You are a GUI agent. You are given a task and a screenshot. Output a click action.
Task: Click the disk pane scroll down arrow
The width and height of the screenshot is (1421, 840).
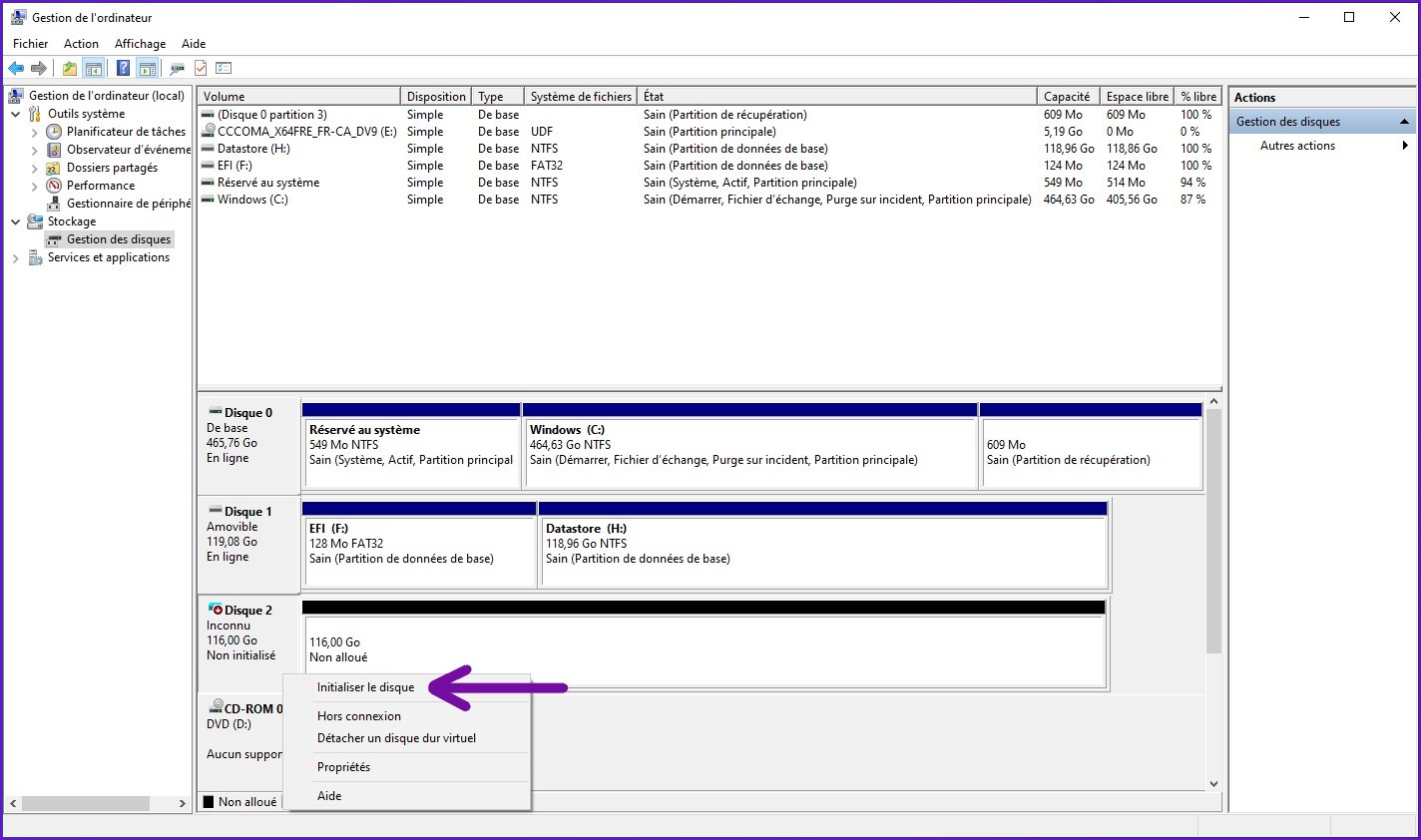point(1213,784)
